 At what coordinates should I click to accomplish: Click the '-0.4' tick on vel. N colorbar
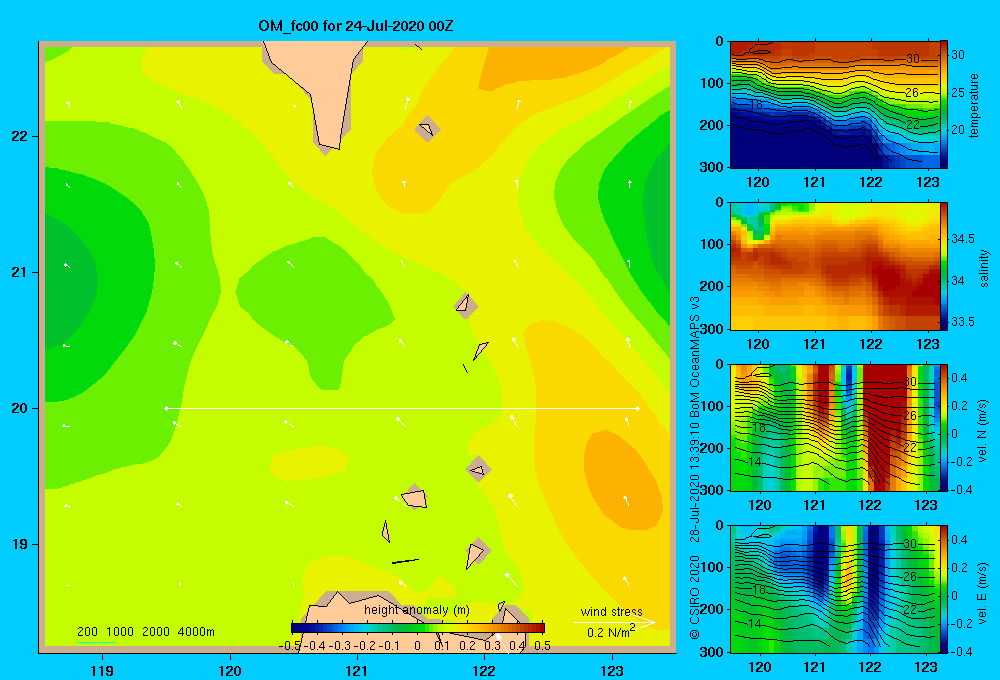[961, 489]
